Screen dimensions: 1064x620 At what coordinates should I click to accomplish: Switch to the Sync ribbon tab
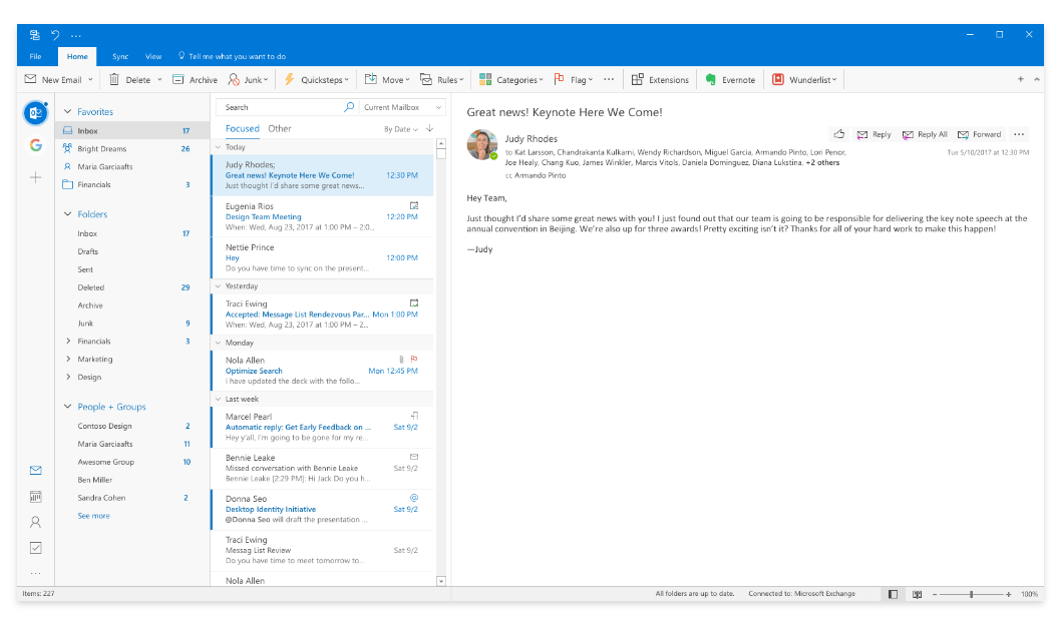pos(120,56)
